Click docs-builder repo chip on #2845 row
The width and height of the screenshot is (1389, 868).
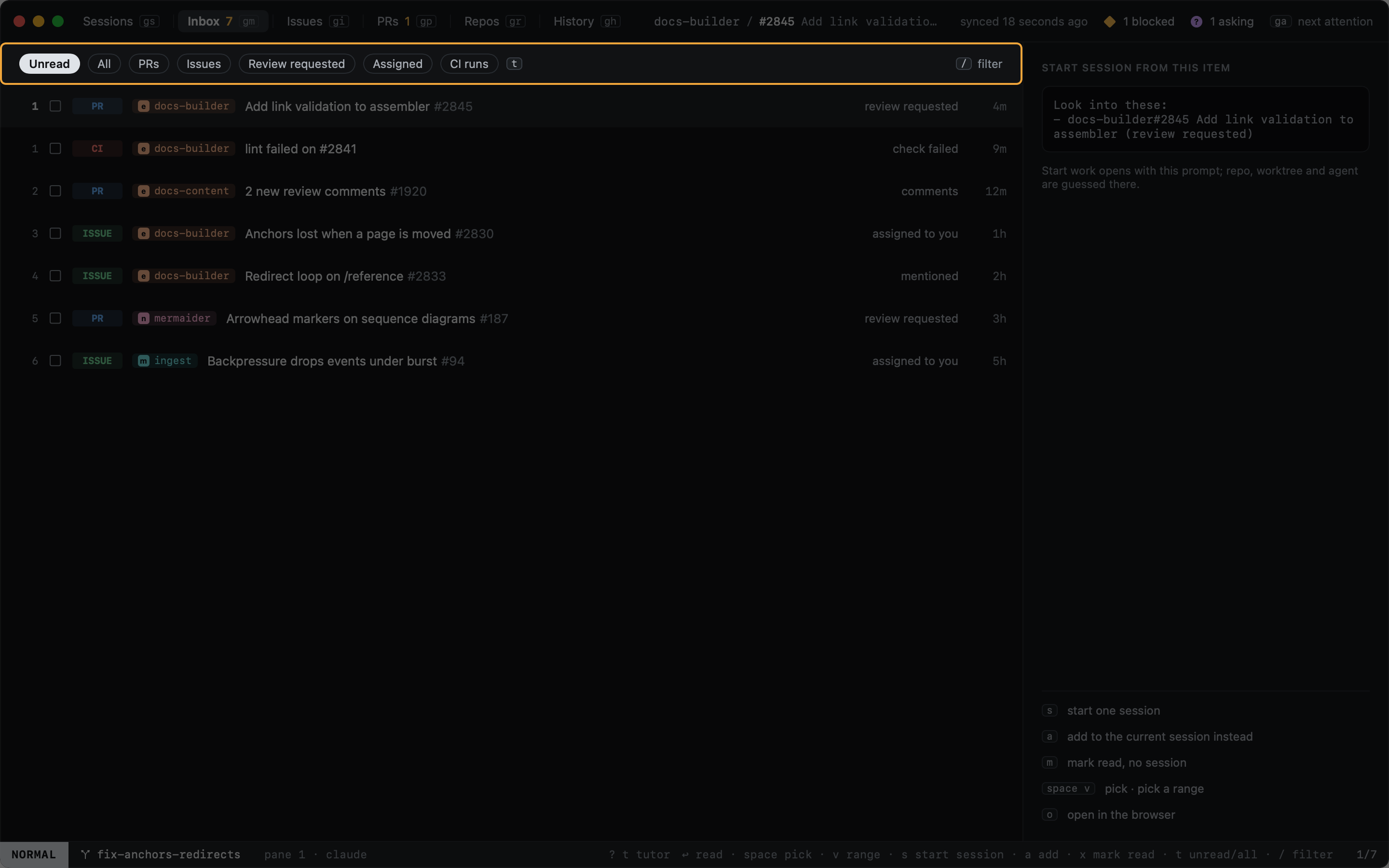point(184,106)
